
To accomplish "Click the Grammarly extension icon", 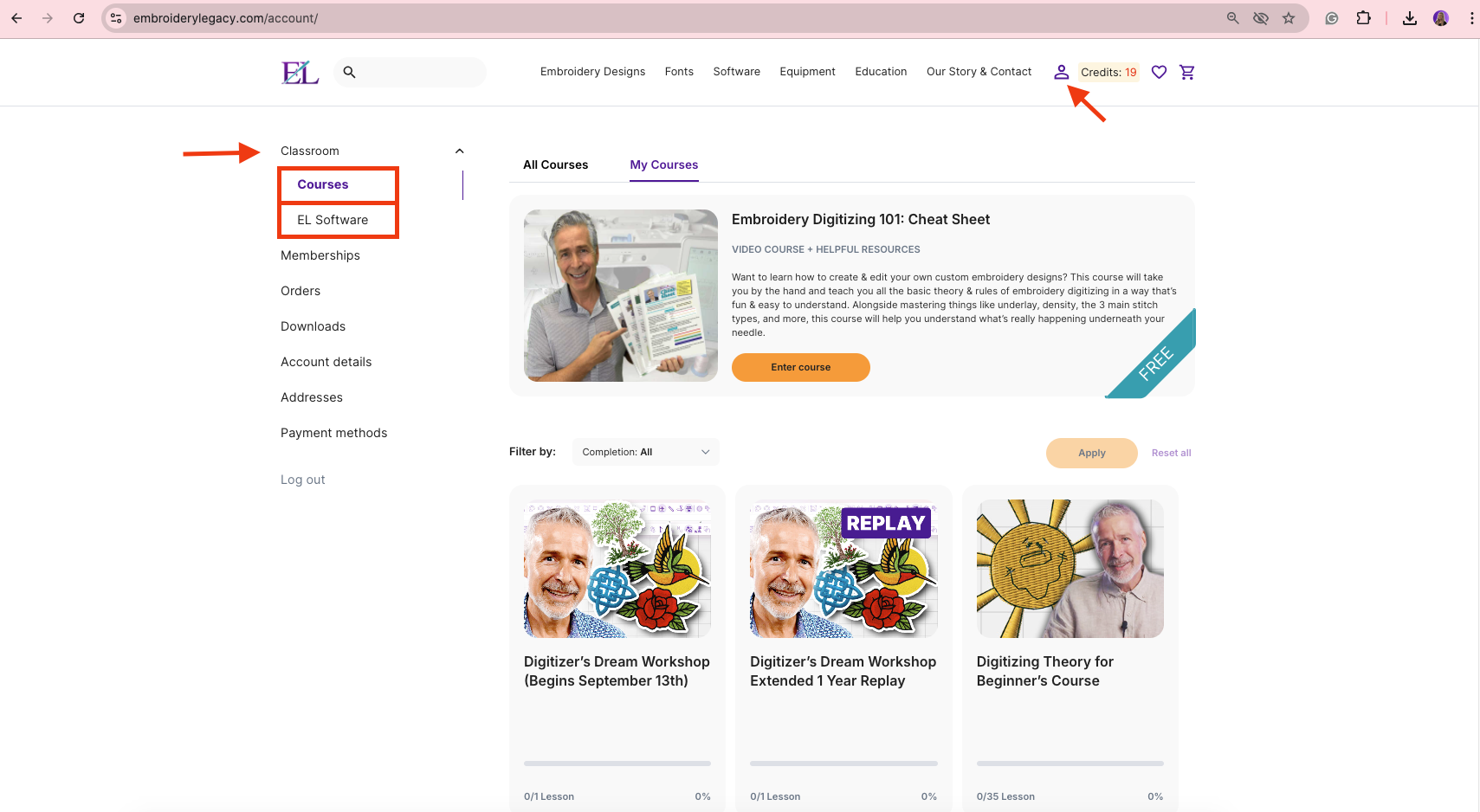I will coord(1332,18).
